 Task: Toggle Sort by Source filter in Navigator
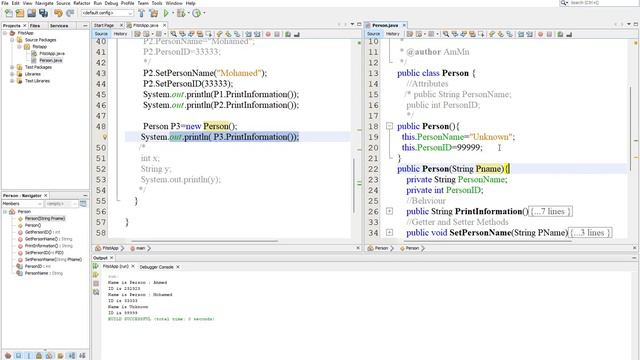click(x=82, y=356)
